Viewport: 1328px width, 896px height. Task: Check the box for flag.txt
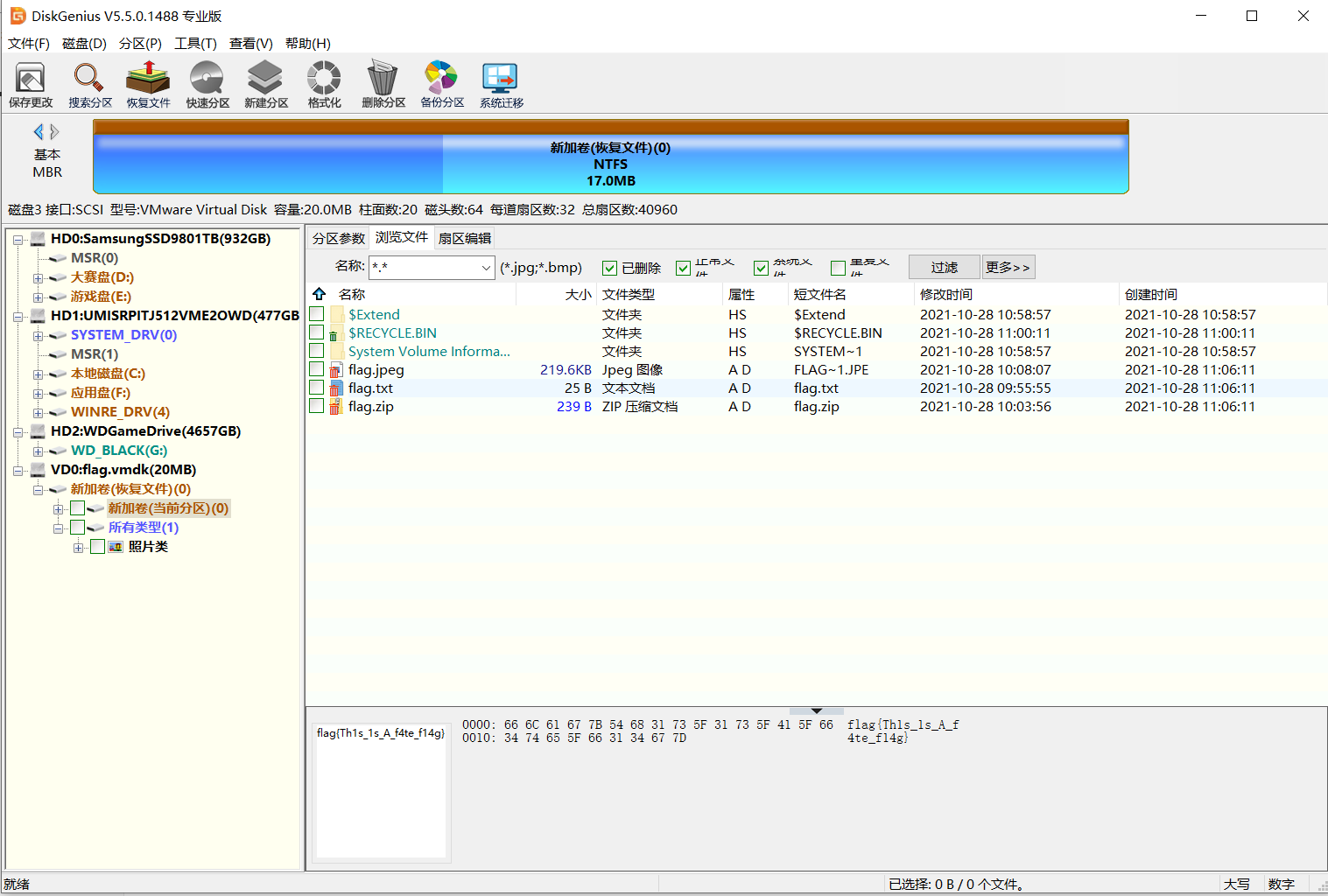317,388
